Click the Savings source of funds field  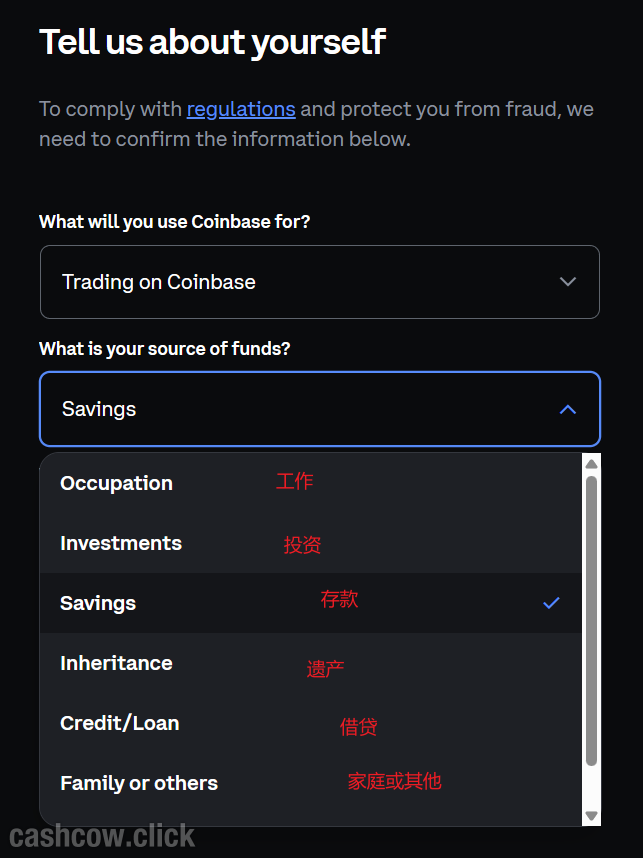(x=300, y=409)
